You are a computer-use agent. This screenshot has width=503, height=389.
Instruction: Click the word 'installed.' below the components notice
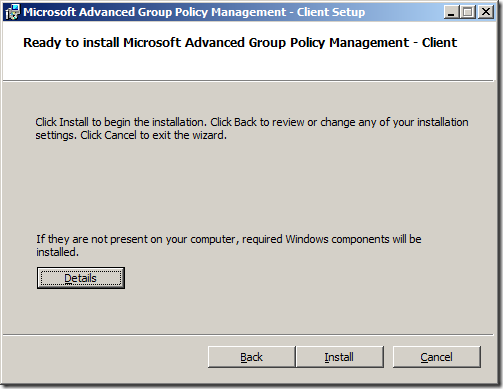click(x=57, y=252)
